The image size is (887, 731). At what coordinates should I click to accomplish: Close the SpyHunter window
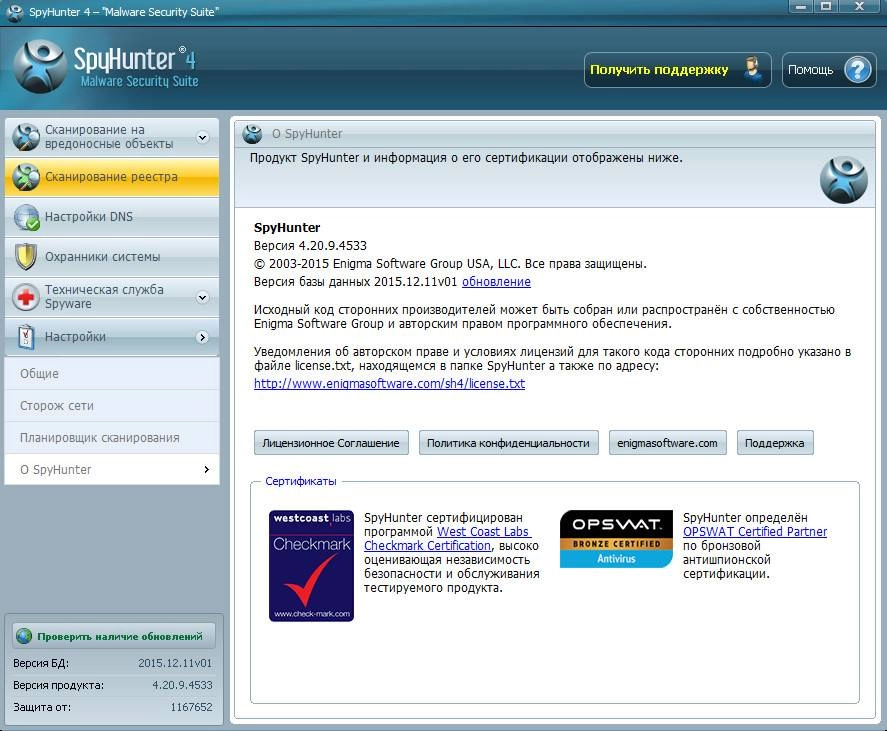(859, 7)
